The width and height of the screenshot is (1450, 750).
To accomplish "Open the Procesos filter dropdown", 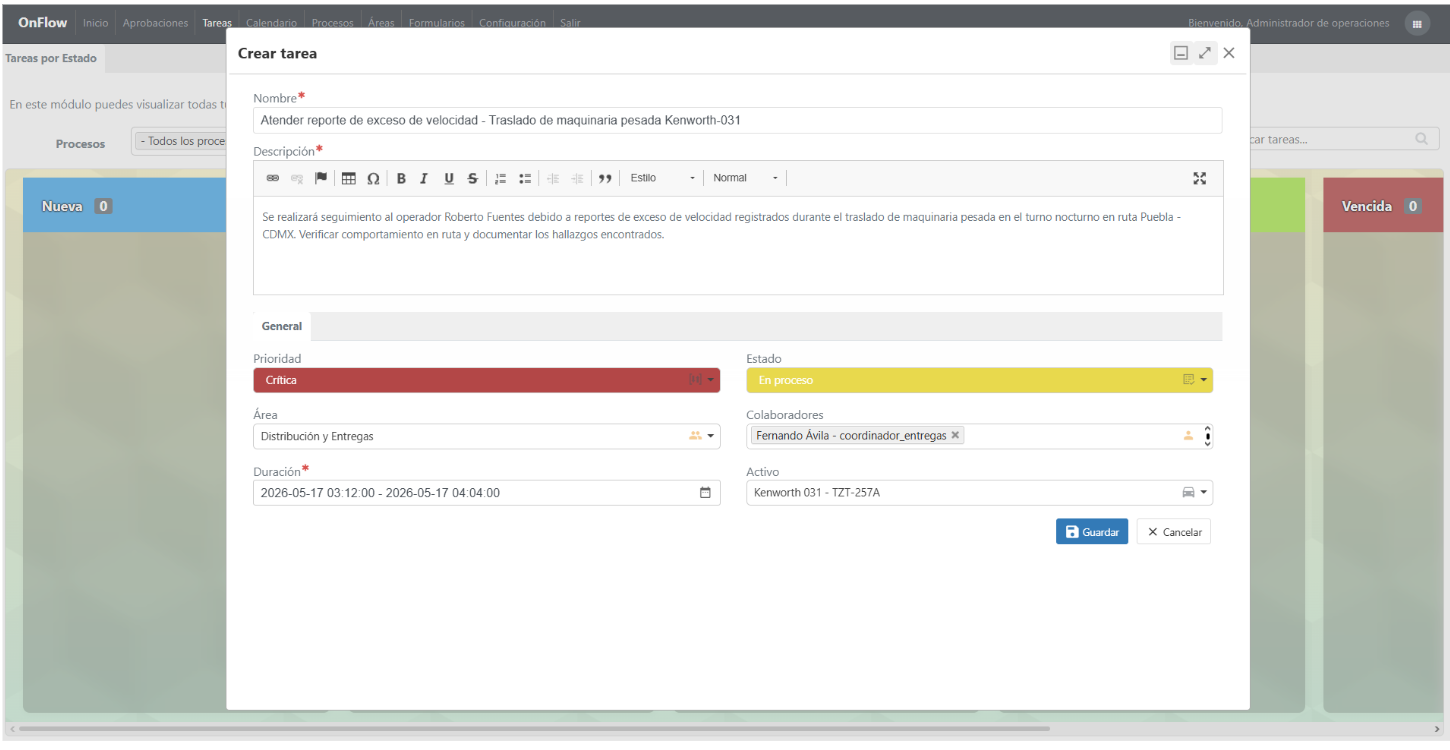I will tap(180, 141).
